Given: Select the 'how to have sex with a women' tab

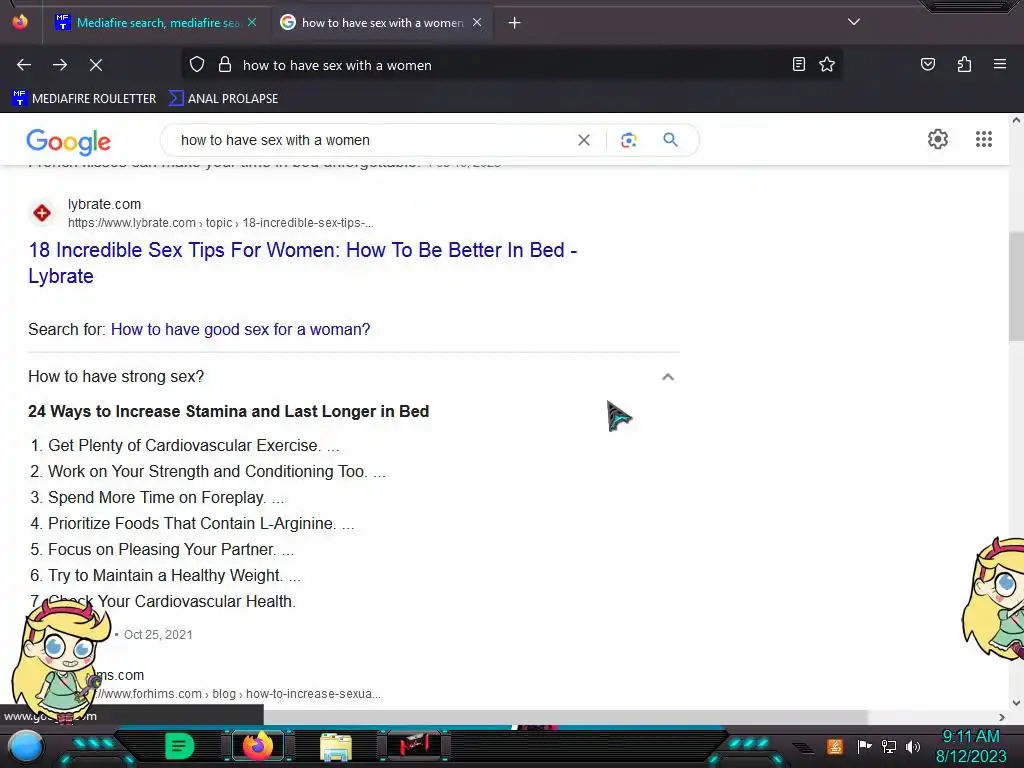Looking at the screenshot, I should coord(382,23).
